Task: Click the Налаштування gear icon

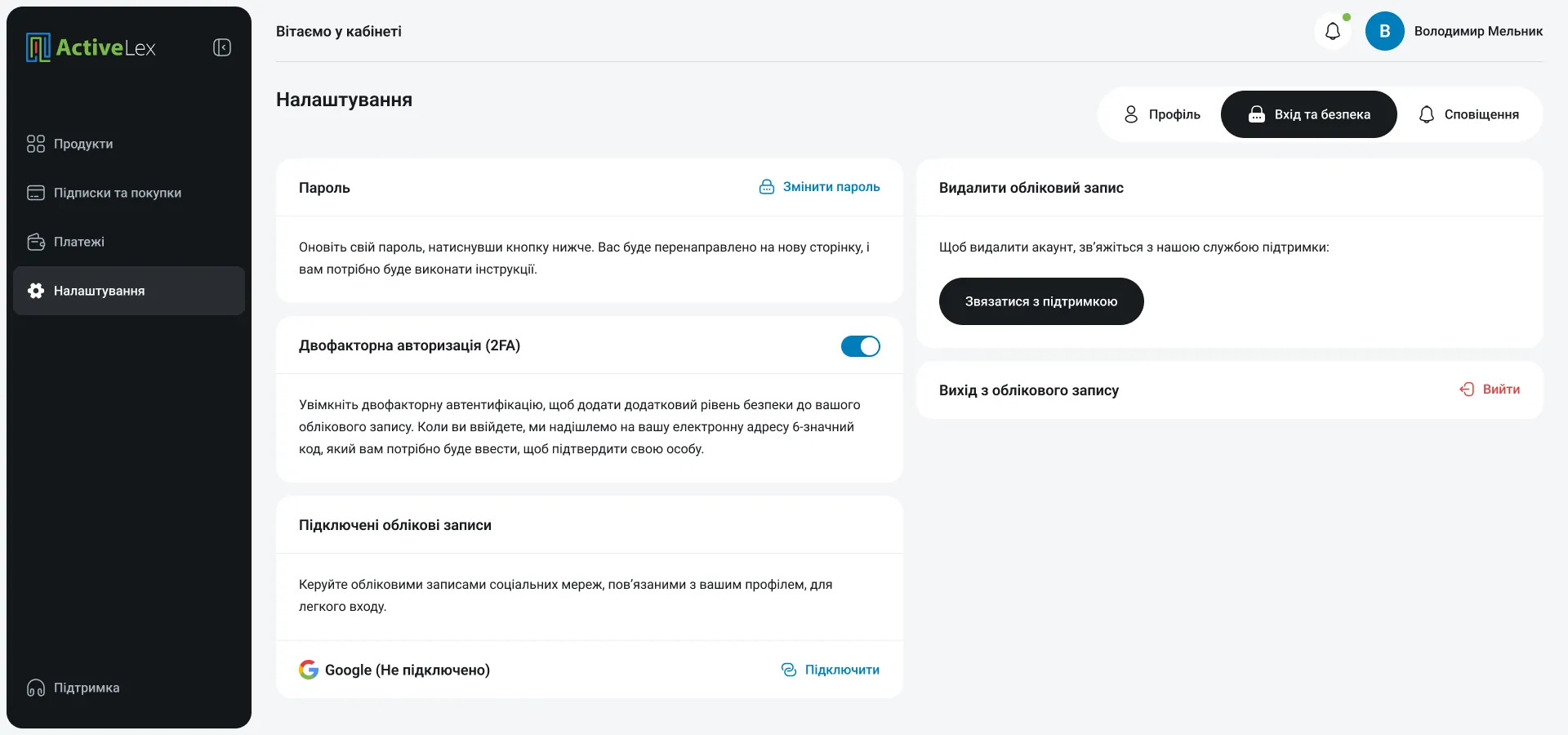Action: pyautogui.click(x=36, y=291)
